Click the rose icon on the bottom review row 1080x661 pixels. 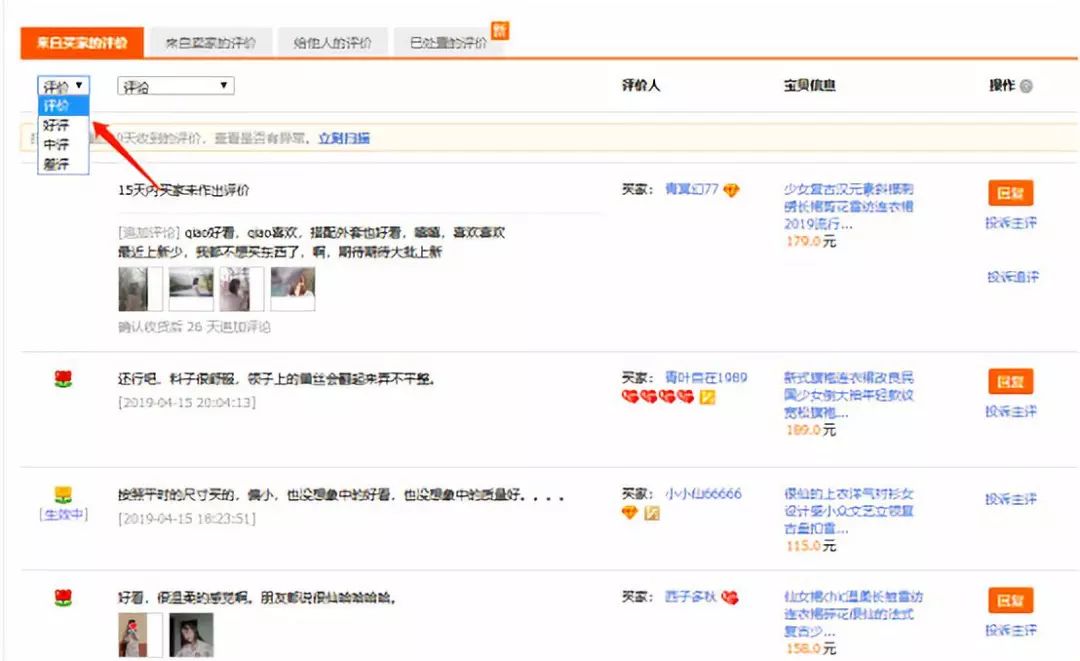(x=62, y=597)
